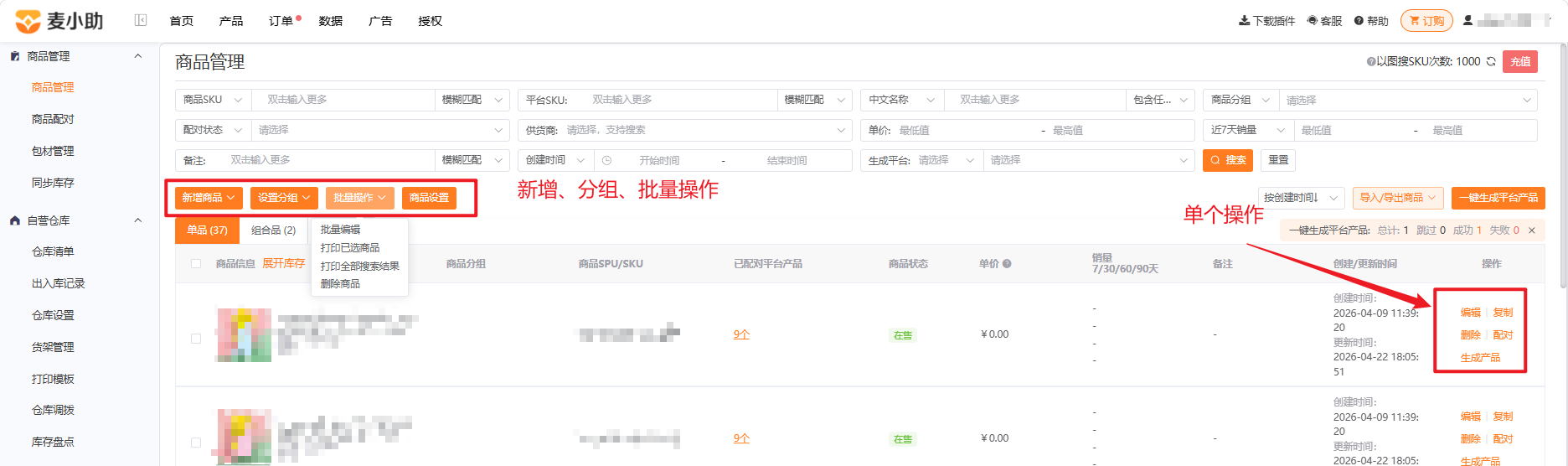1568x466 pixels.
Task: Open the 订单 top menu
Action: [281, 21]
